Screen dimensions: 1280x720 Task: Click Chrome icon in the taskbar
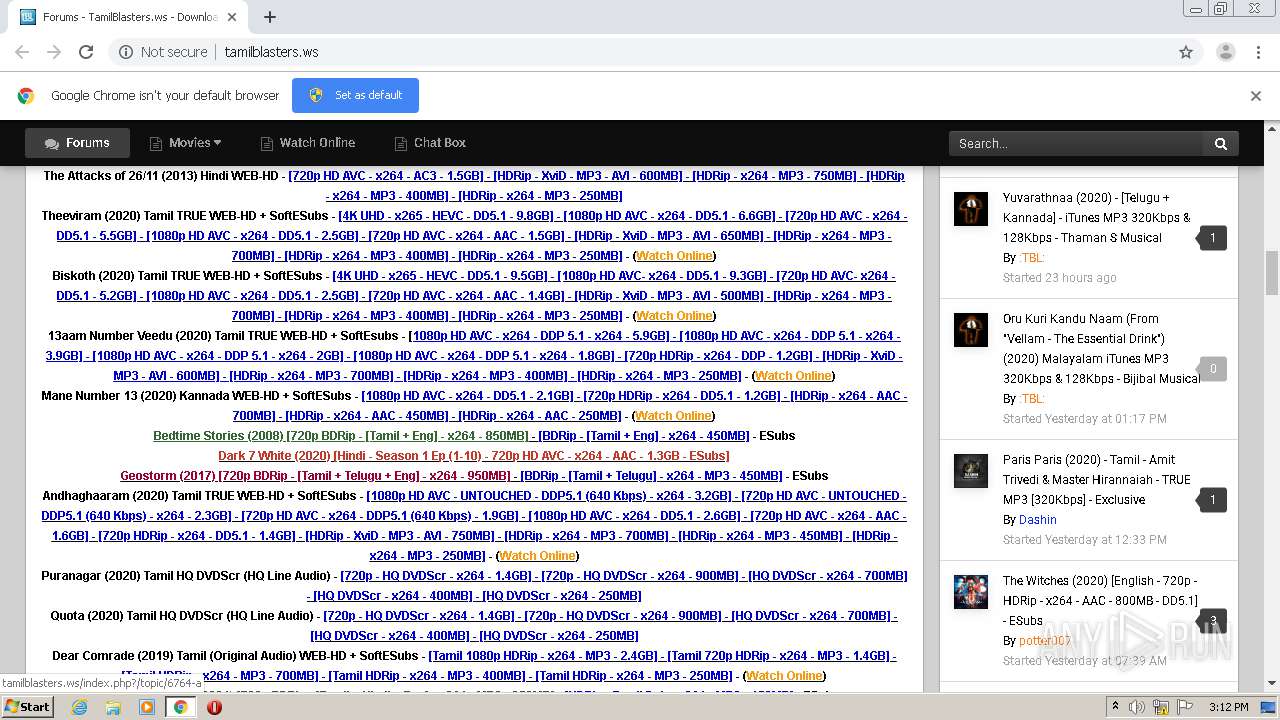point(180,707)
